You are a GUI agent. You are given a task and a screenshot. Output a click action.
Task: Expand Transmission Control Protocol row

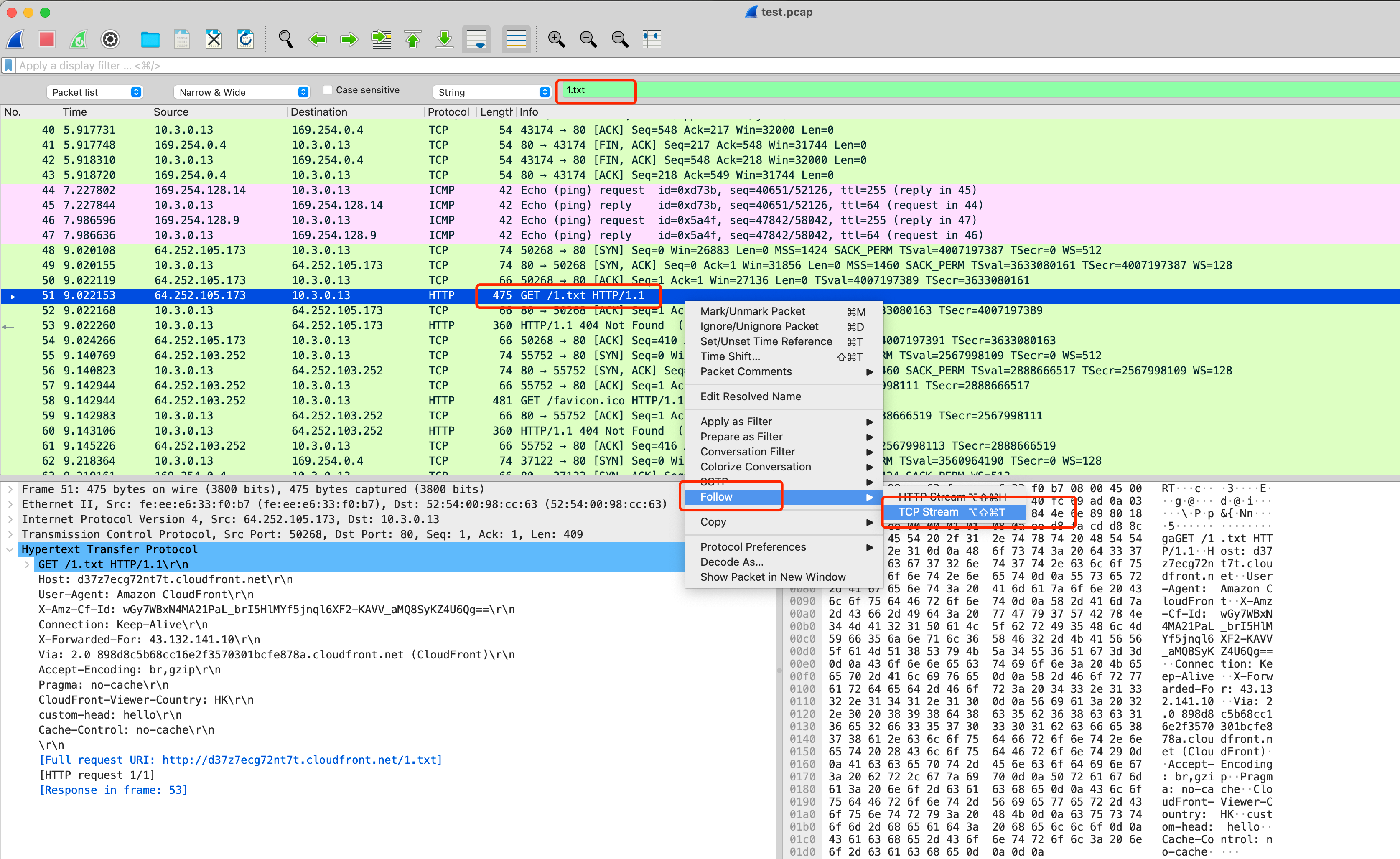pos(10,534)
